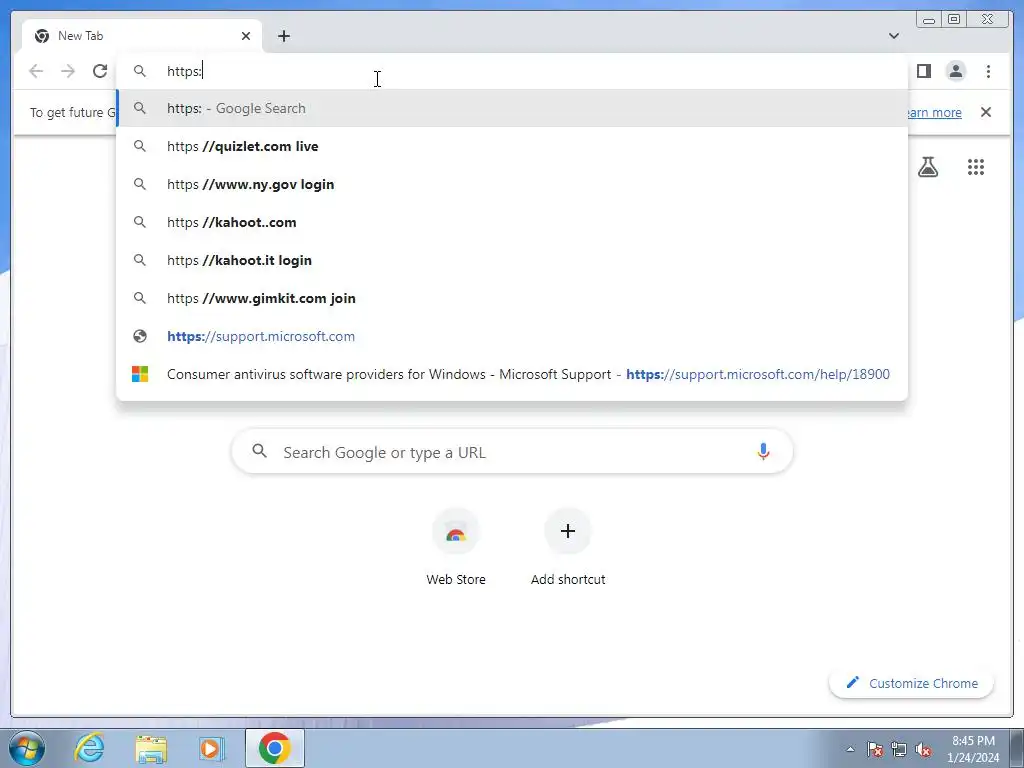Click the Microsoft logo icon in suggestions
This screenshot has width=1024, height=768.
tap(140, 374)
